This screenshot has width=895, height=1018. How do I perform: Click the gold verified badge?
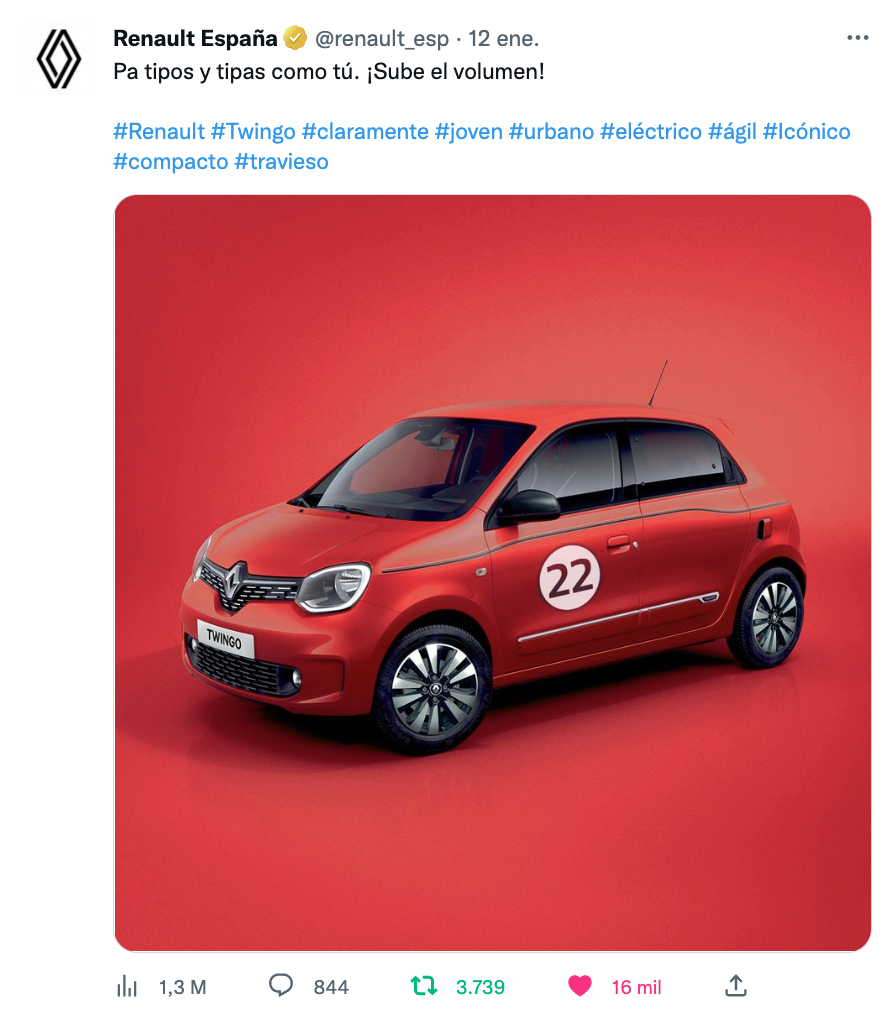click(295, 38)
